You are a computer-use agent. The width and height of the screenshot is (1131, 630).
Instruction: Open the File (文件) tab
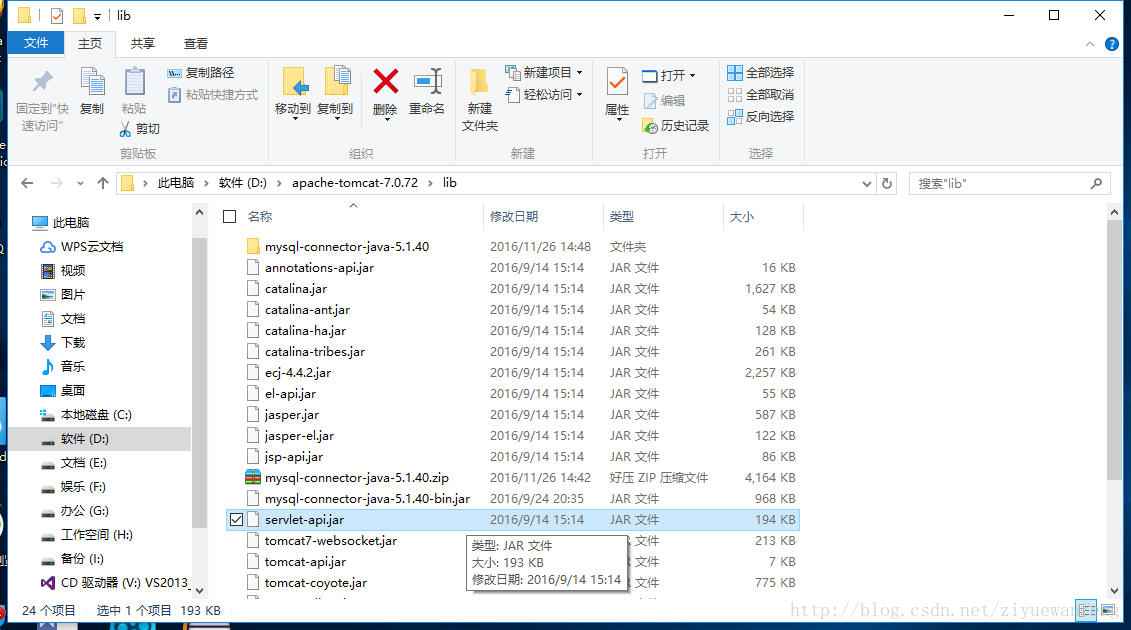click(35, 43)
